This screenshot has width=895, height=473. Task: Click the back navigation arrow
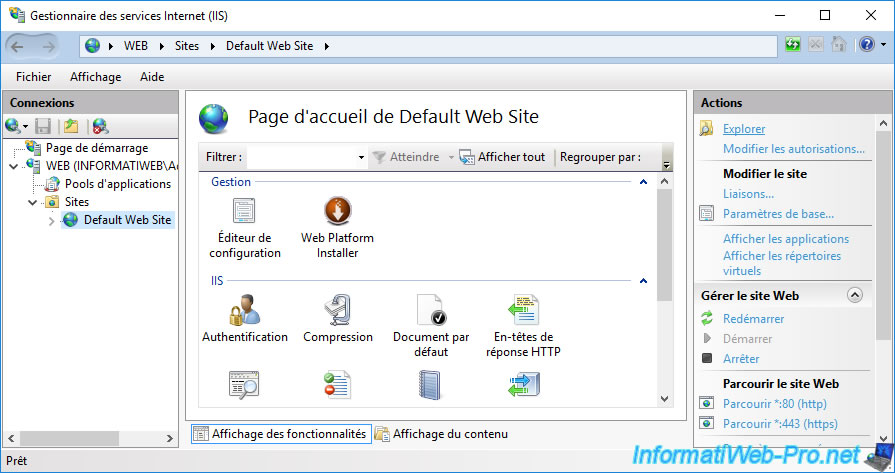coord(18,46)
